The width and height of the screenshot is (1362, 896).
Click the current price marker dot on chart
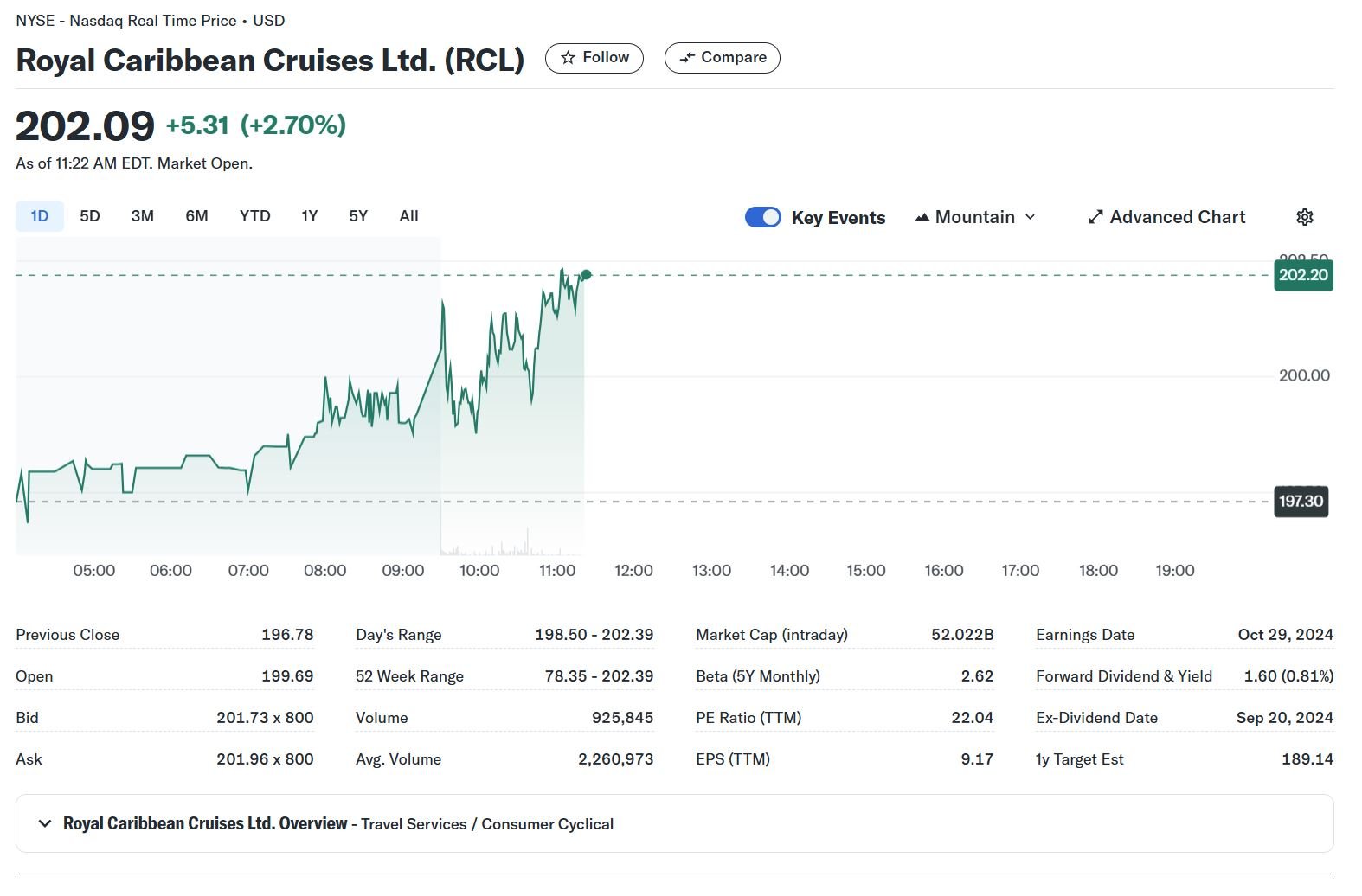click(x=586, y=275)
